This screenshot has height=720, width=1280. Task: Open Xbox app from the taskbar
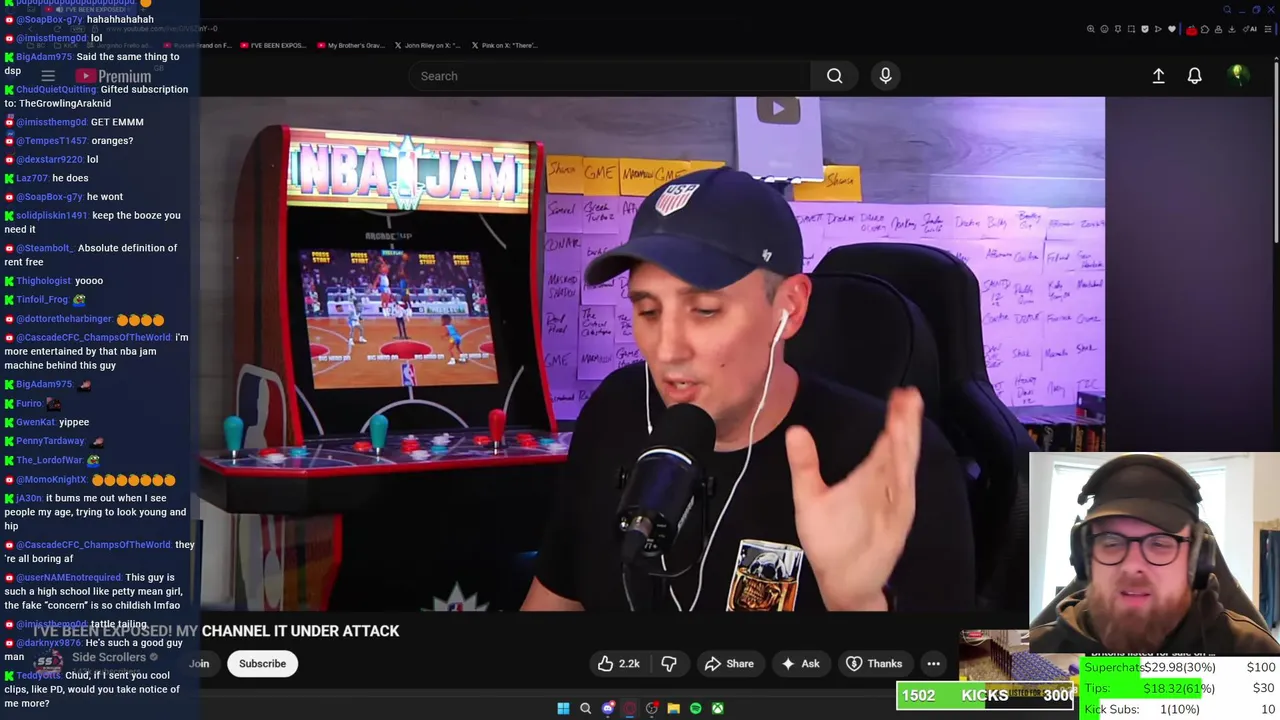pos(717,708)
